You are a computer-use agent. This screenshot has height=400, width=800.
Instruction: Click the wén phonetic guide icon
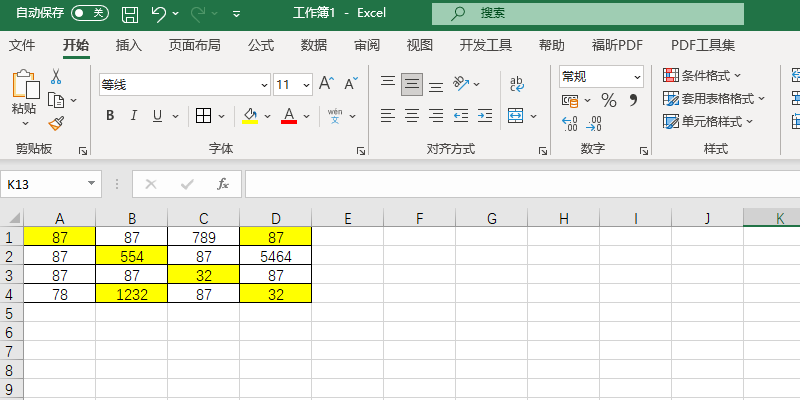(x=335, y=116)
